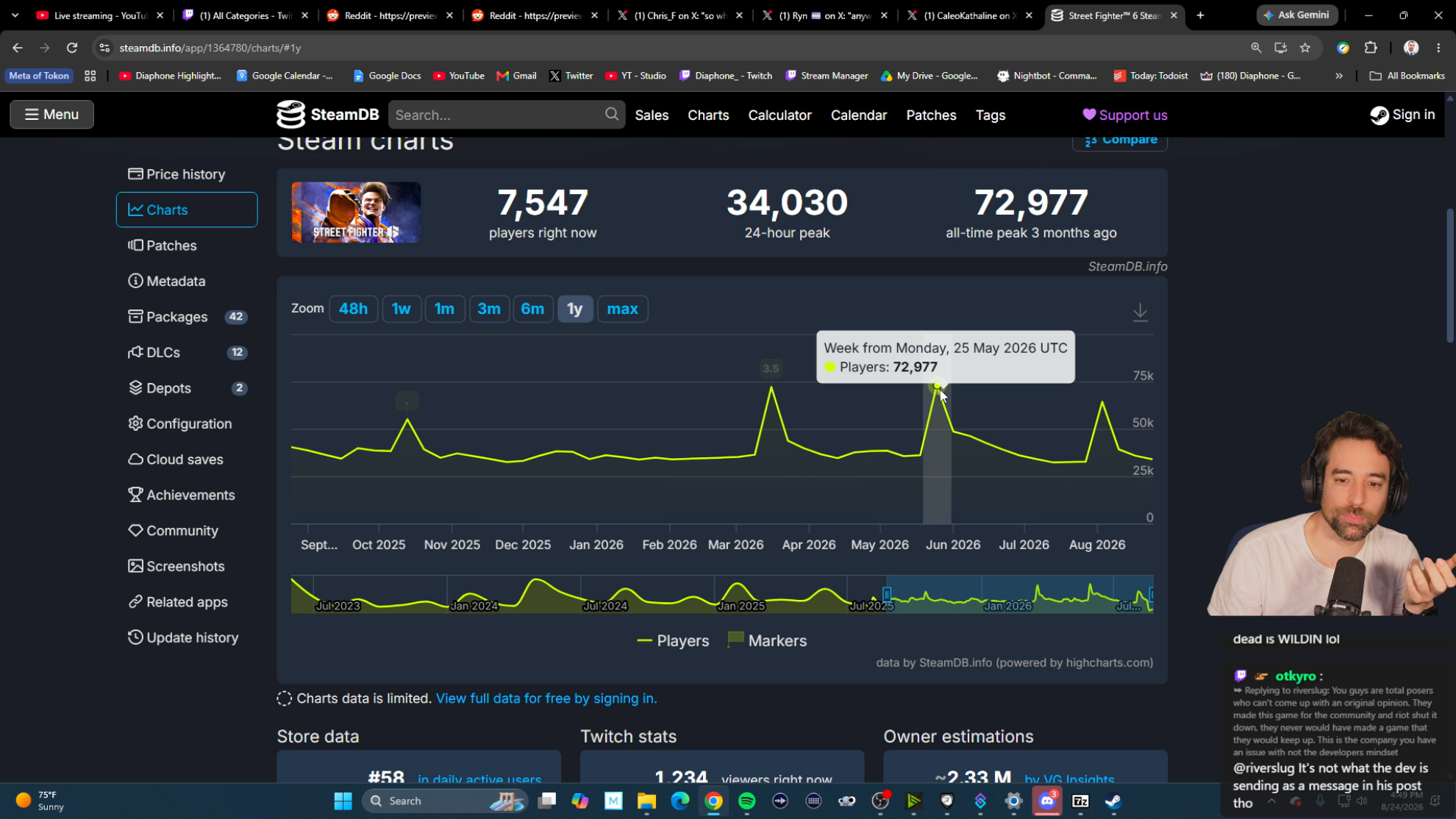Switch to the All Categories - Twitch tab

(244, 15)
